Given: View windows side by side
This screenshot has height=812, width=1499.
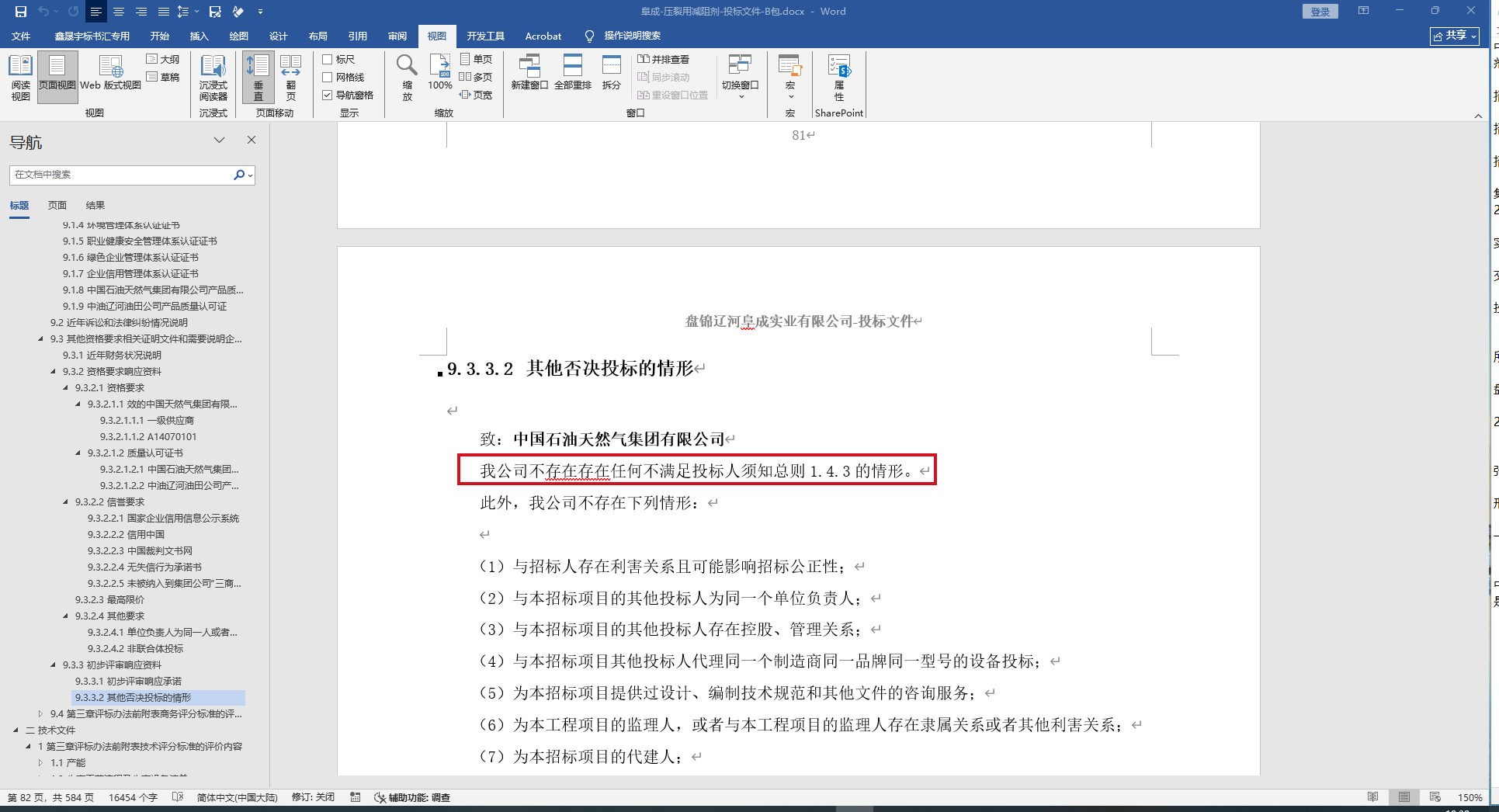Looking at the screenshot, I should tap(663, 59).
